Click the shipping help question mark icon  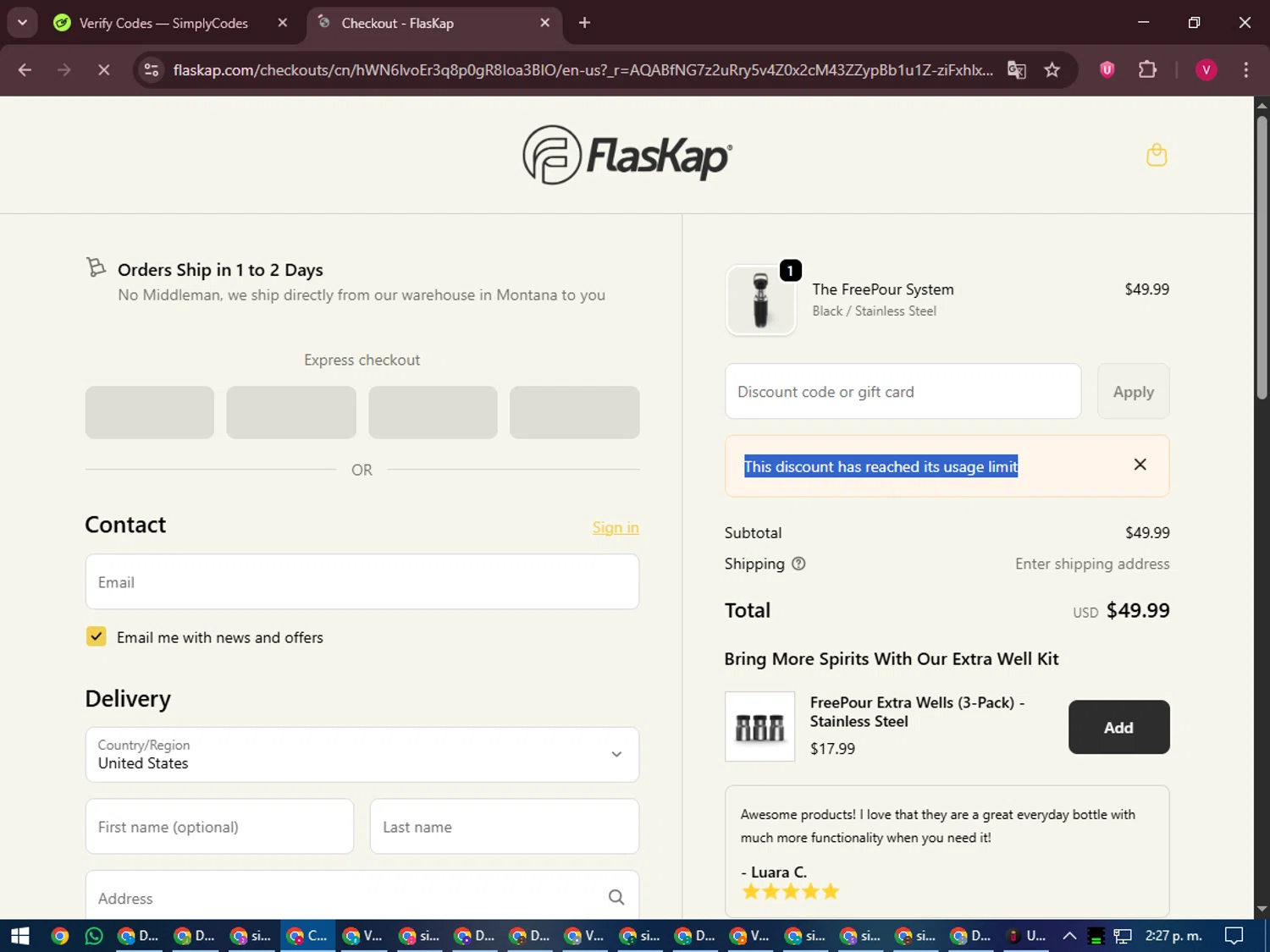tap(798, 564)
